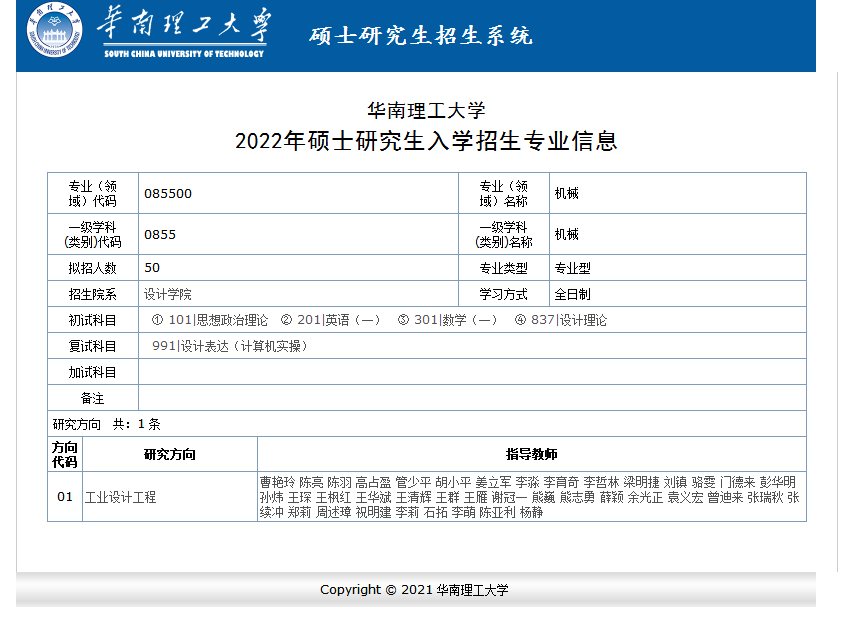The height and width of the screenshot is (626, 852).
Task: Click advisor name 杨静 at list end
Action: pyautogui.click(x=531, y=512)
